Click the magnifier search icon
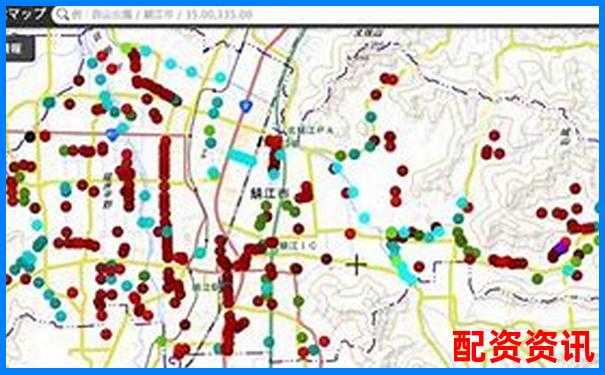This screenshot has width=605, height=375. point(63,14)
